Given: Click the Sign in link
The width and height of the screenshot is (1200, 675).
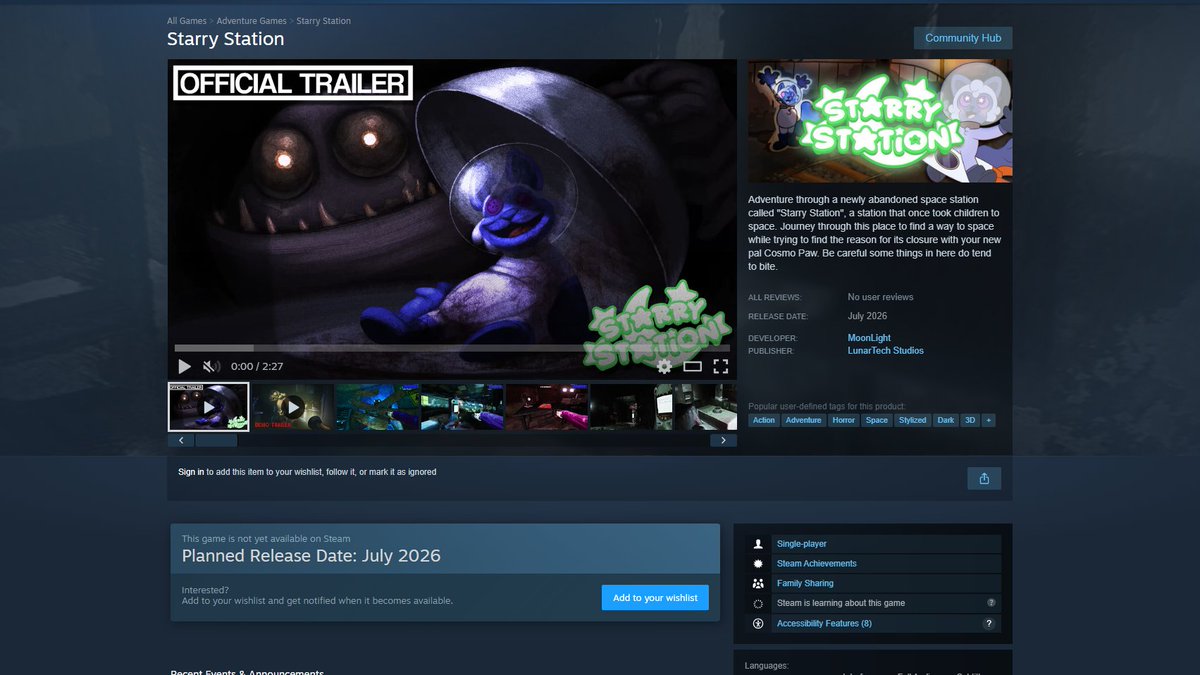Looking at the screenshot, I should click(191, 472).
